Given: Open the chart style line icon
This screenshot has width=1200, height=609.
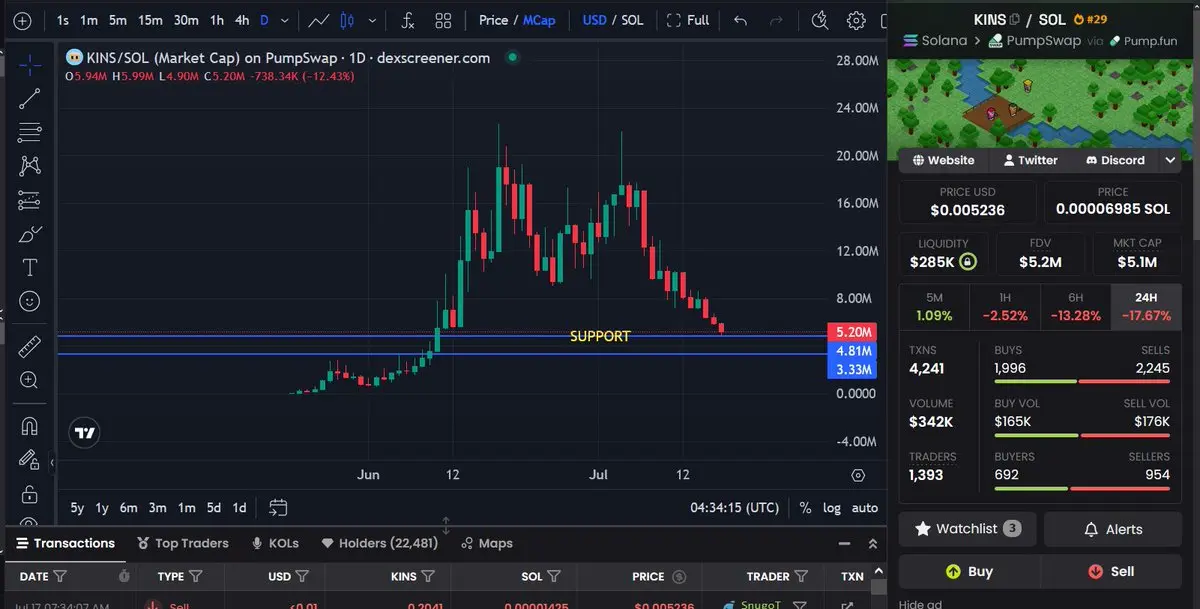Looking at the screenshot, I should 319,20.
